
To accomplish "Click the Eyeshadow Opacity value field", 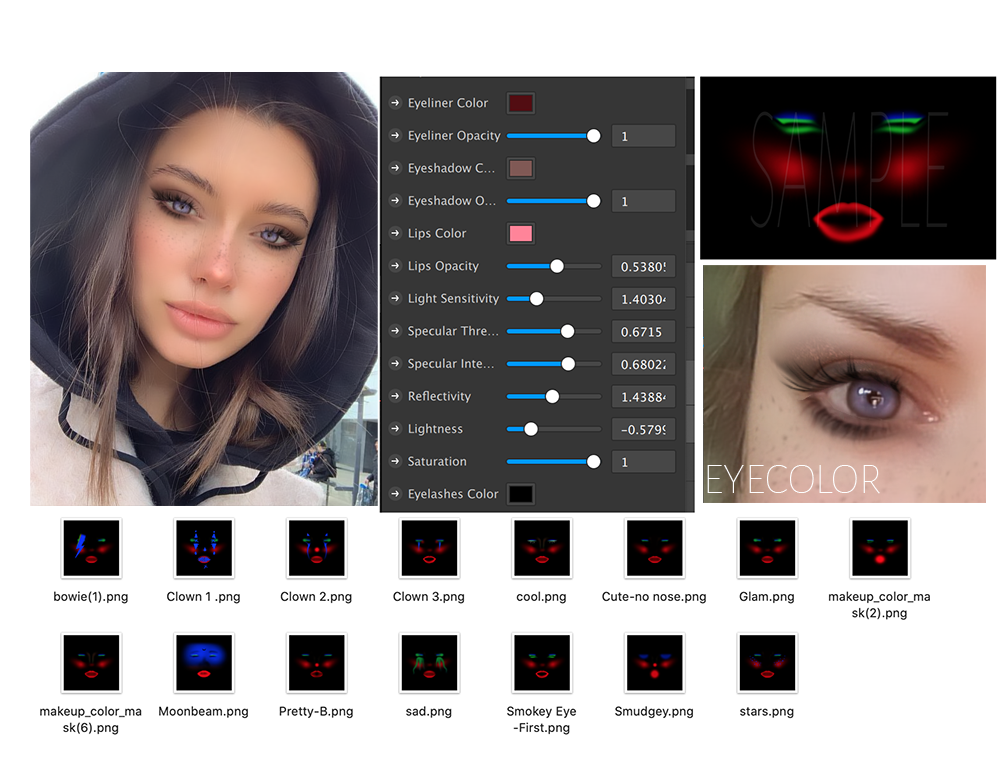I will click(643, 201).
